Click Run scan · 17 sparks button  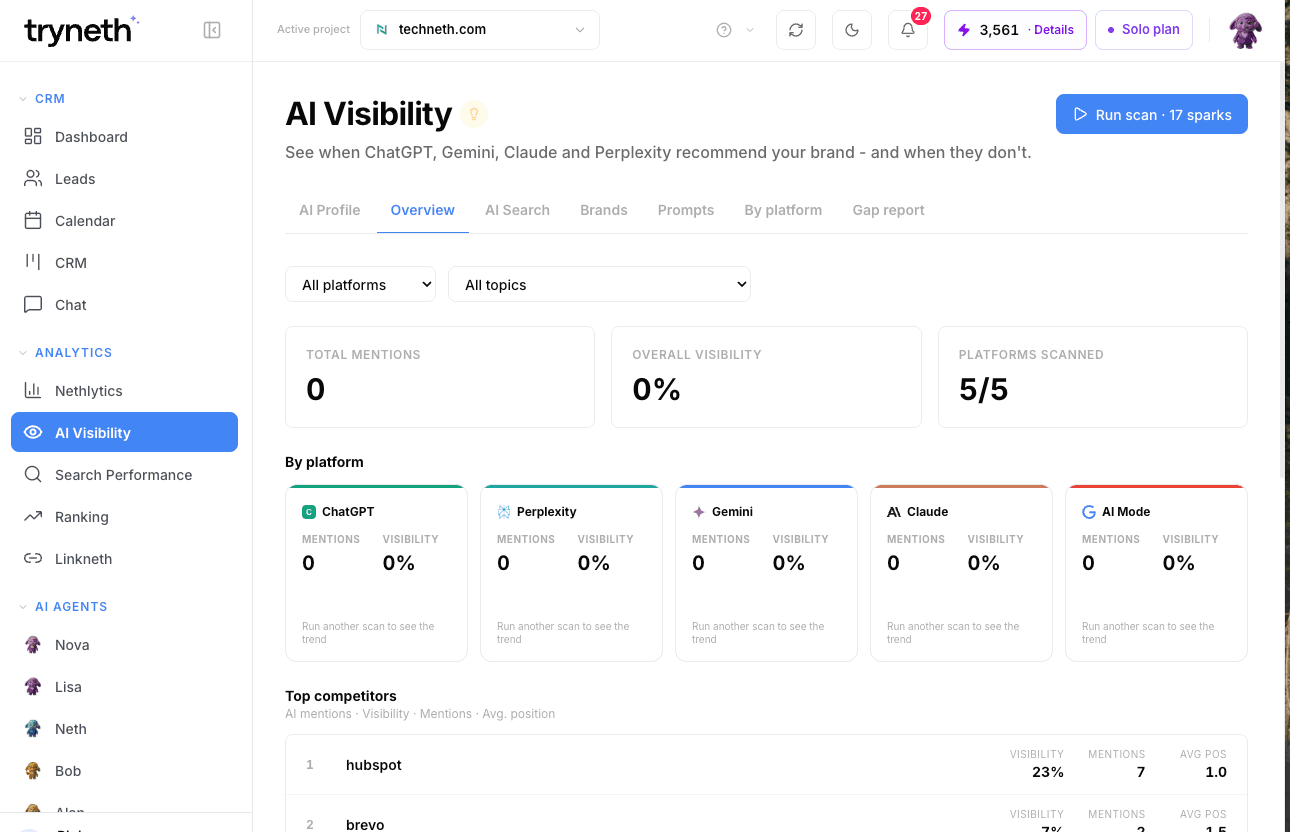coord(1152,114)
